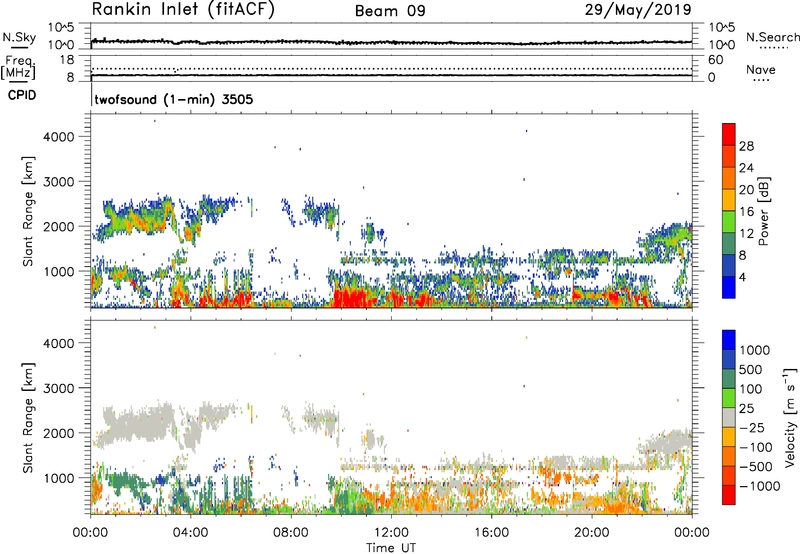800x554 pixels.
Task: Click the '08:00' time axis tick label
Action: click(291, 533)
